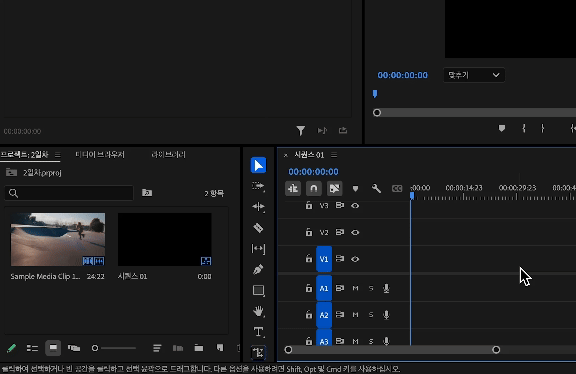Open 프로젝트 panel menu
The image size is (576, 374).
click(58, 155)
